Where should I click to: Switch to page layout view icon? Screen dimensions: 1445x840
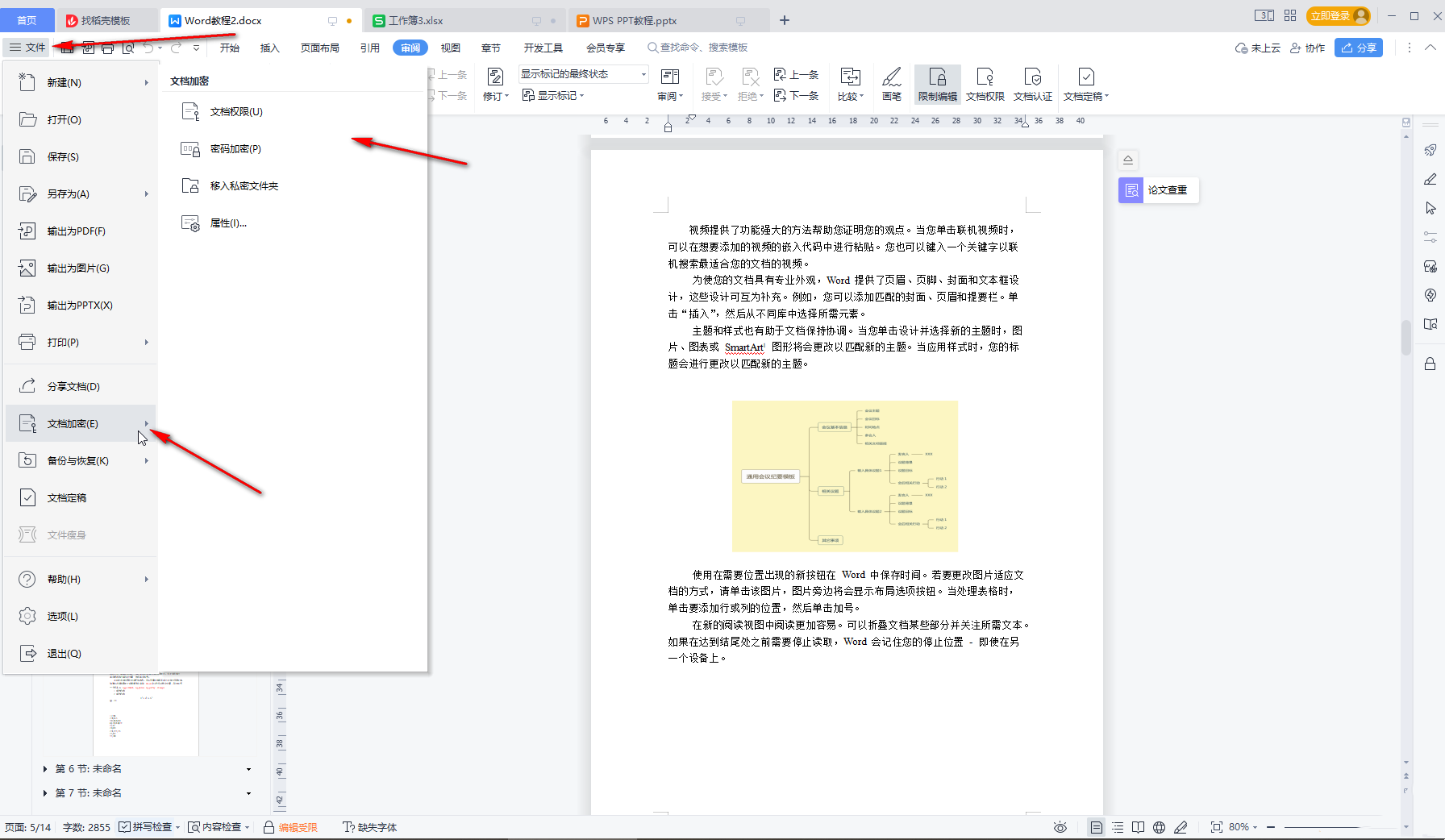point(1096,827)
